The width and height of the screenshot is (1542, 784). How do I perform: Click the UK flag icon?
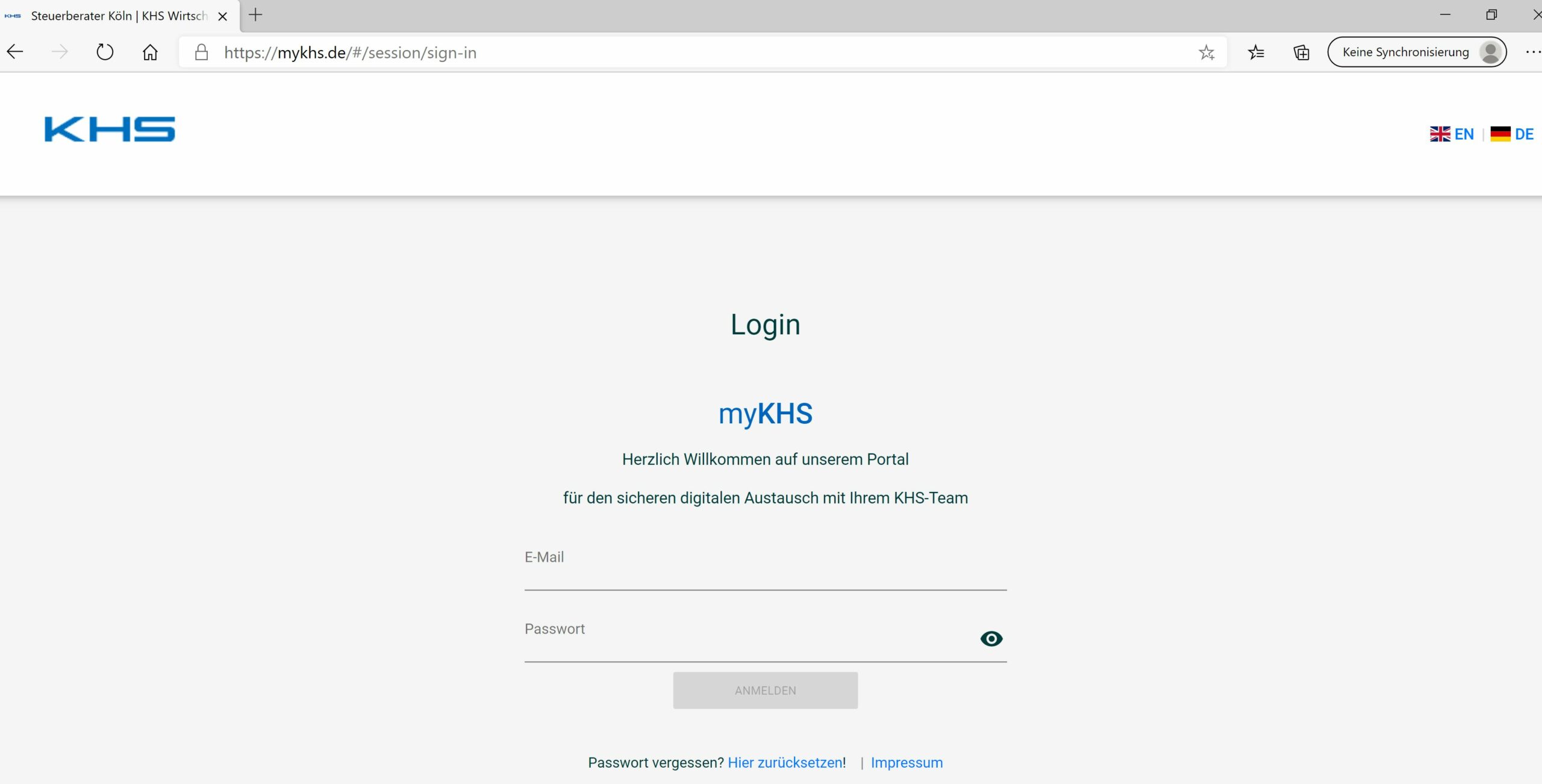(1440, 134)
